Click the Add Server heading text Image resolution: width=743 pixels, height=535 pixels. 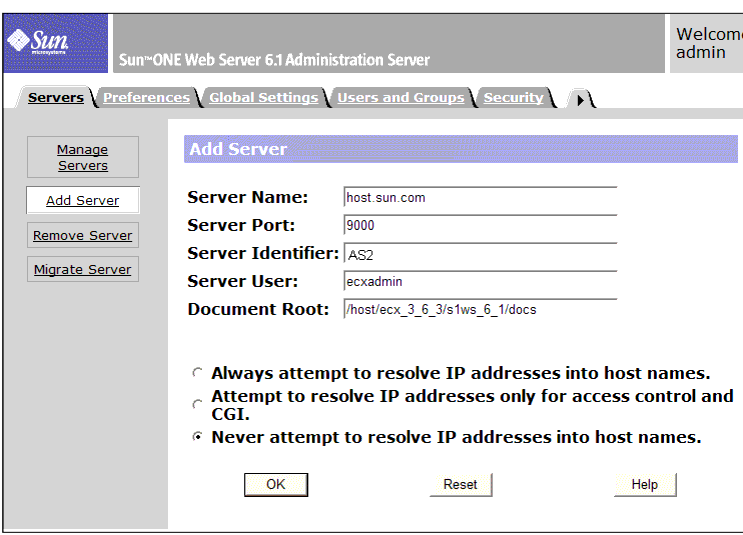(x=238, y=149)
